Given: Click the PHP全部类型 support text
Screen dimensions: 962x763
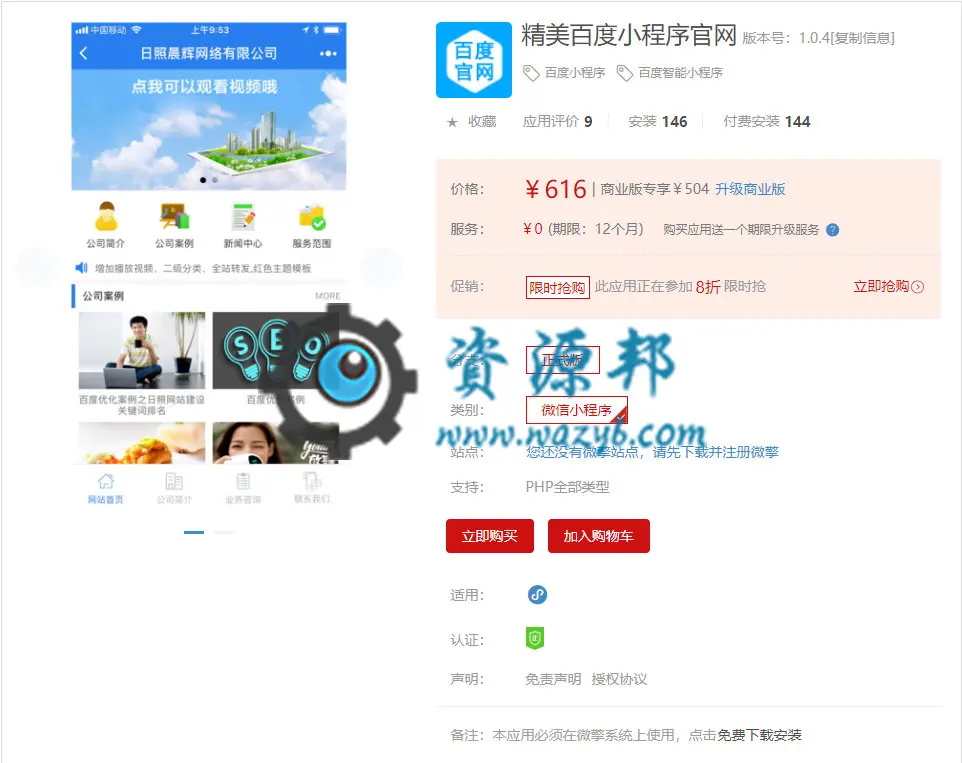Looking at the screenshot, I should (568, 487).
